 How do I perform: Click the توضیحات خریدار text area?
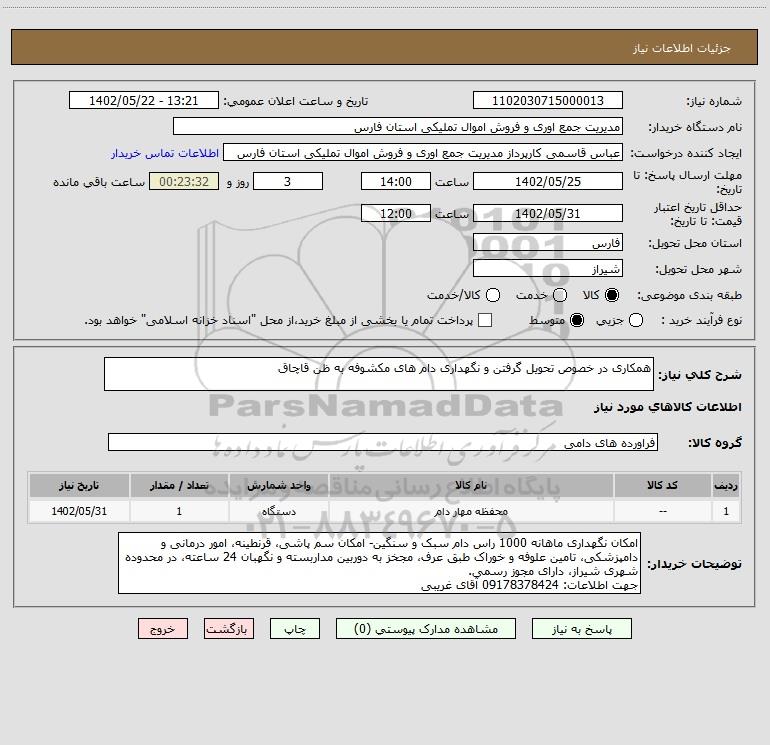point(380,563)
